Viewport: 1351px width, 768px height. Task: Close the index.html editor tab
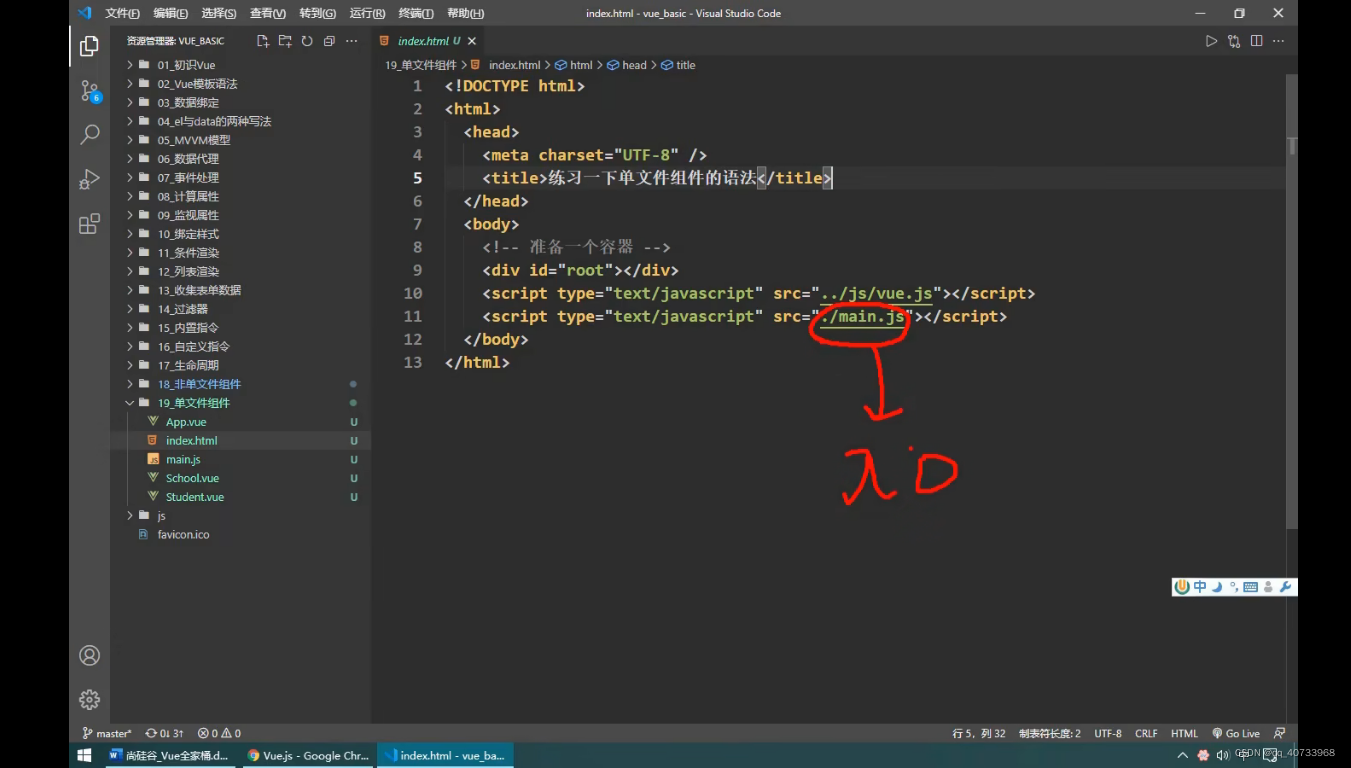472,41
